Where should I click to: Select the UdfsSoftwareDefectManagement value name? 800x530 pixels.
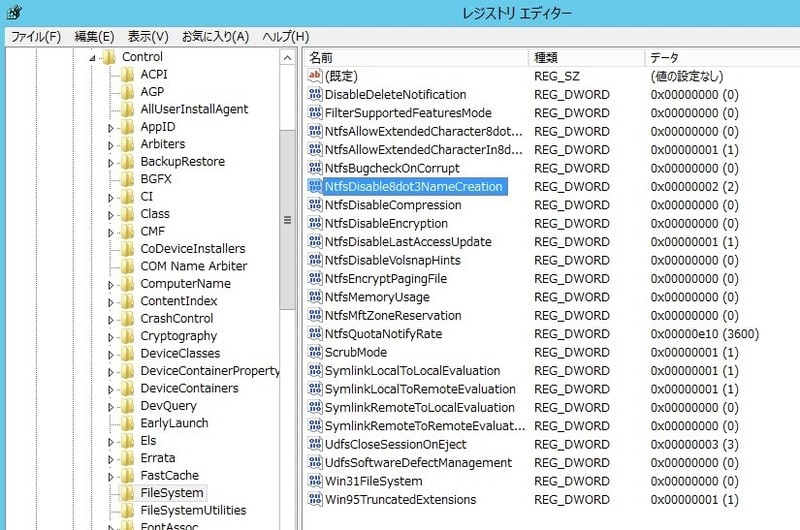(x=418, y=463)
